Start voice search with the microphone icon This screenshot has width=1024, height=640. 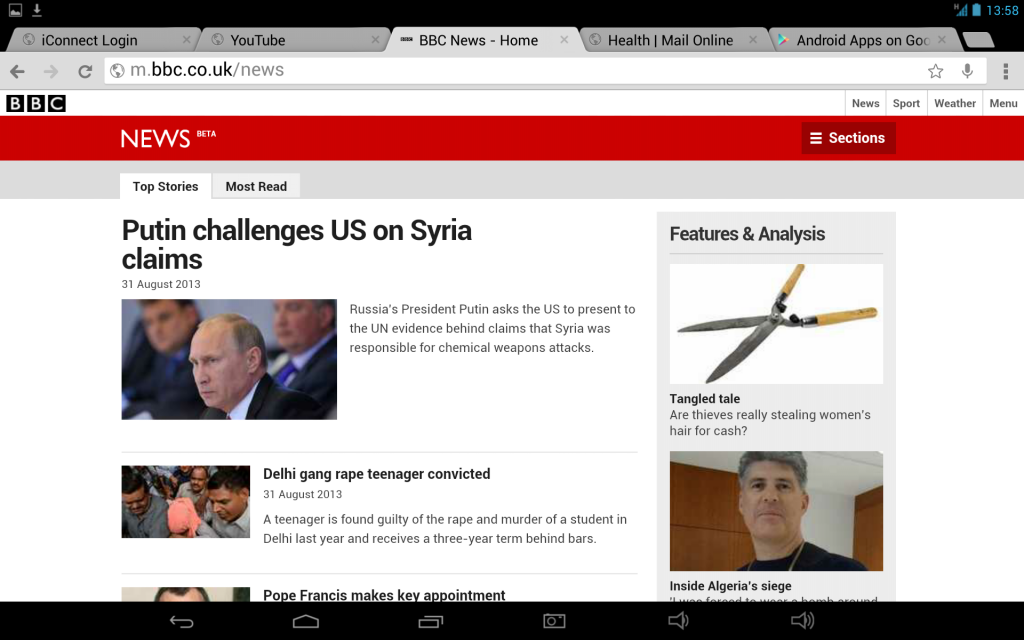(x=966, y=71)
